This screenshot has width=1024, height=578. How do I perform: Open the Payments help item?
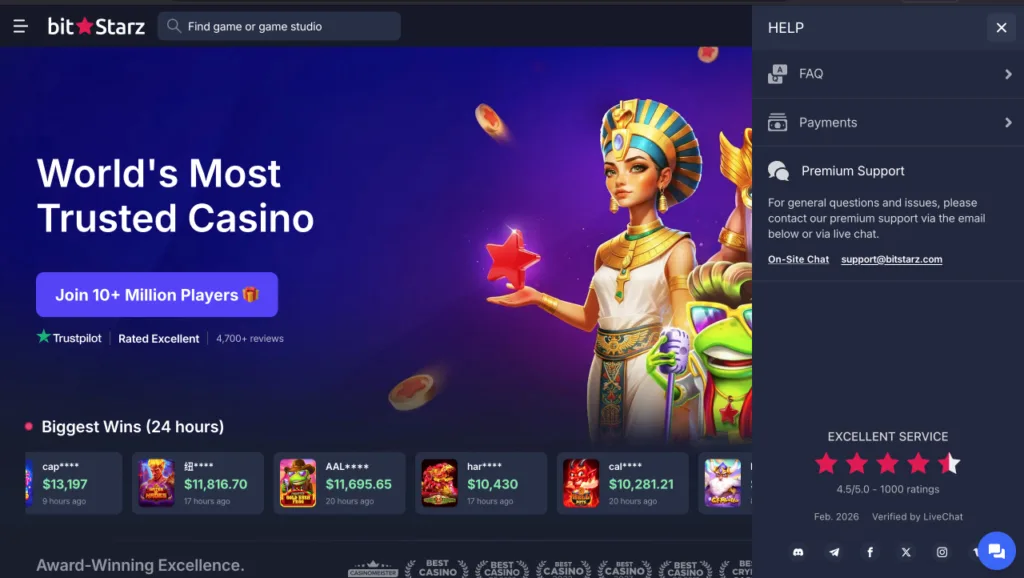tap(888, 122)
